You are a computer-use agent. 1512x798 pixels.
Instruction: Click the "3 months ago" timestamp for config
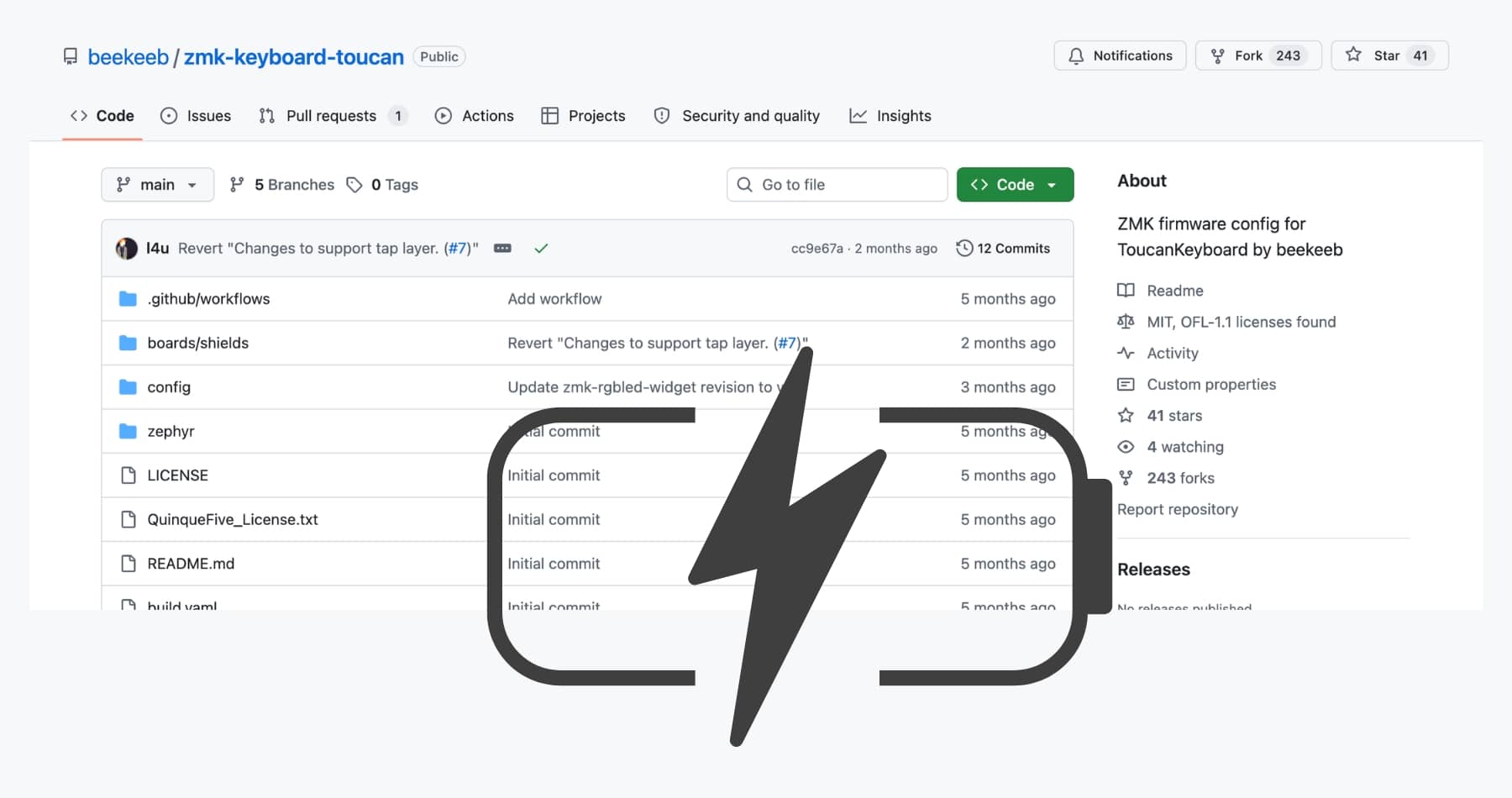tap(1008, 387)
